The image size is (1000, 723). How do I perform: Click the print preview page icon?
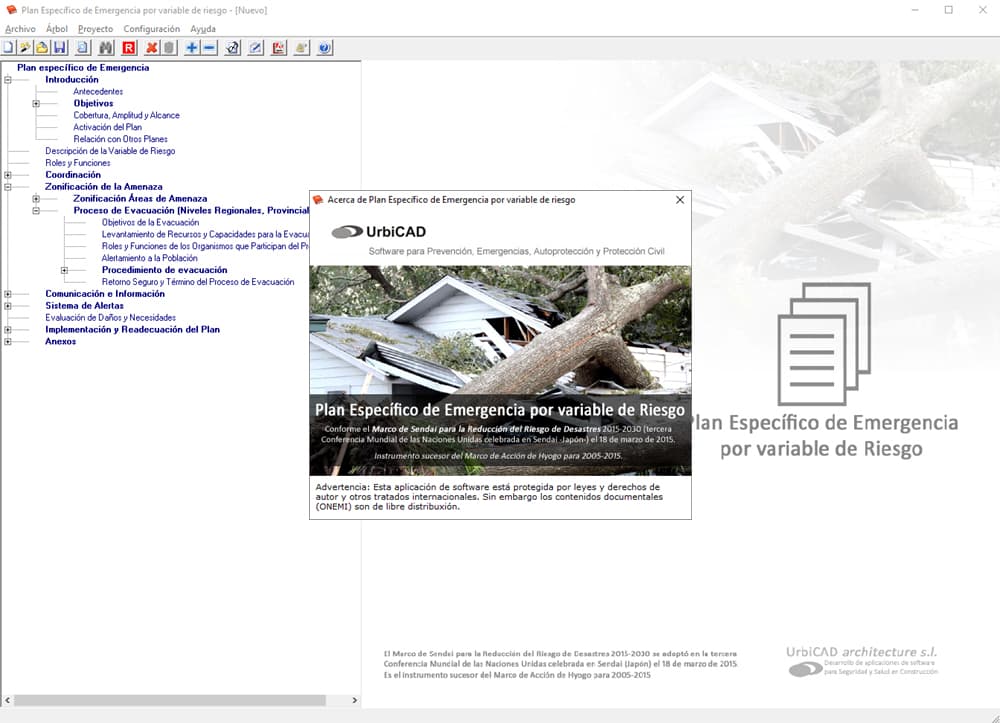pos(83,48)
